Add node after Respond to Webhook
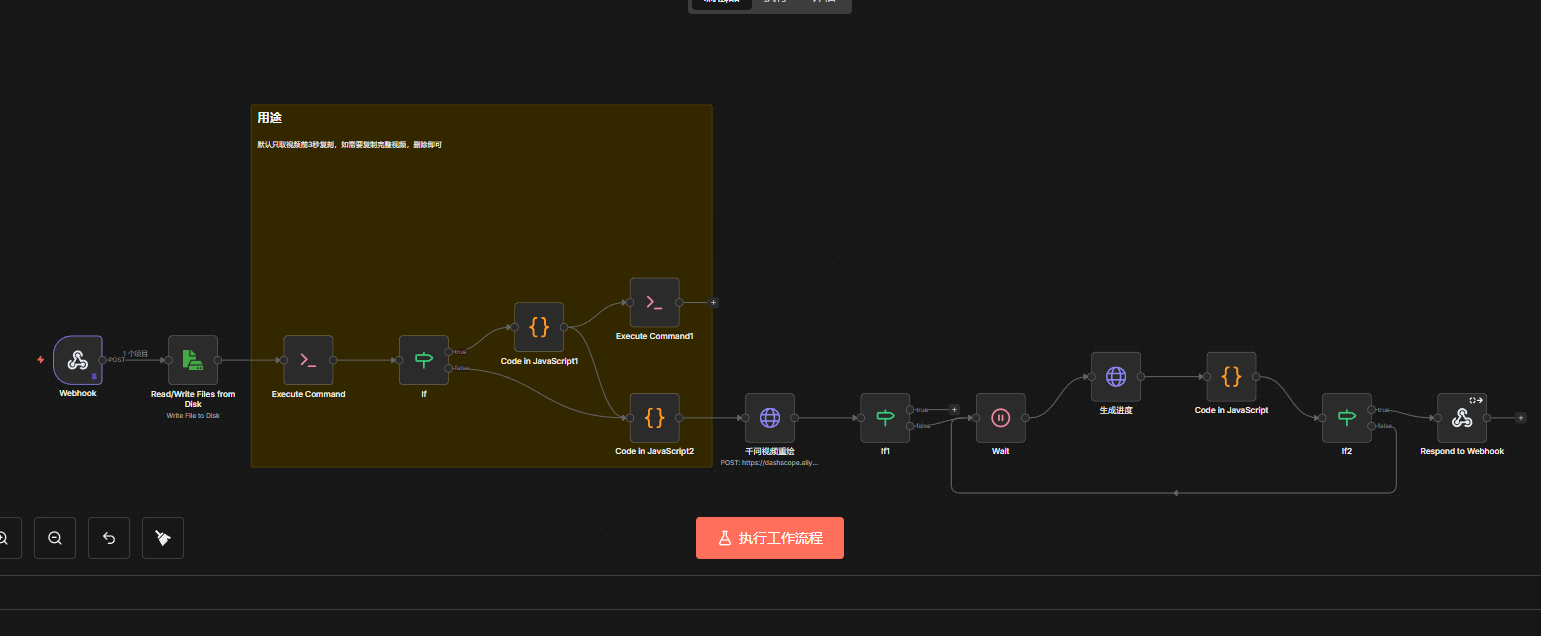 (x=1520, y=418)
